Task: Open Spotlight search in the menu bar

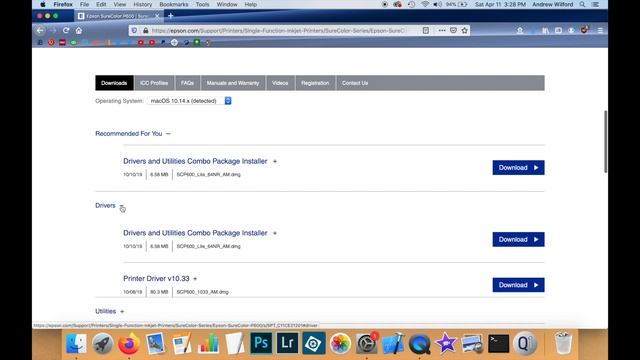Action: coord(582,4)
